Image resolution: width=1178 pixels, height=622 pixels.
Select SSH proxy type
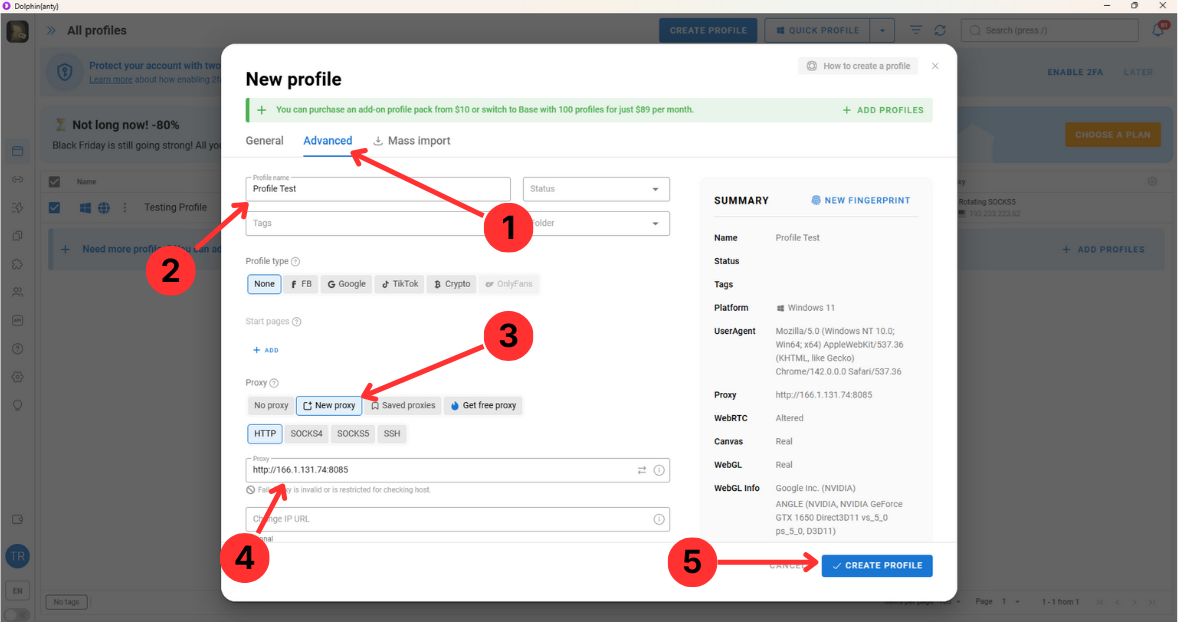pyautogui.click(x=392, y=433)
